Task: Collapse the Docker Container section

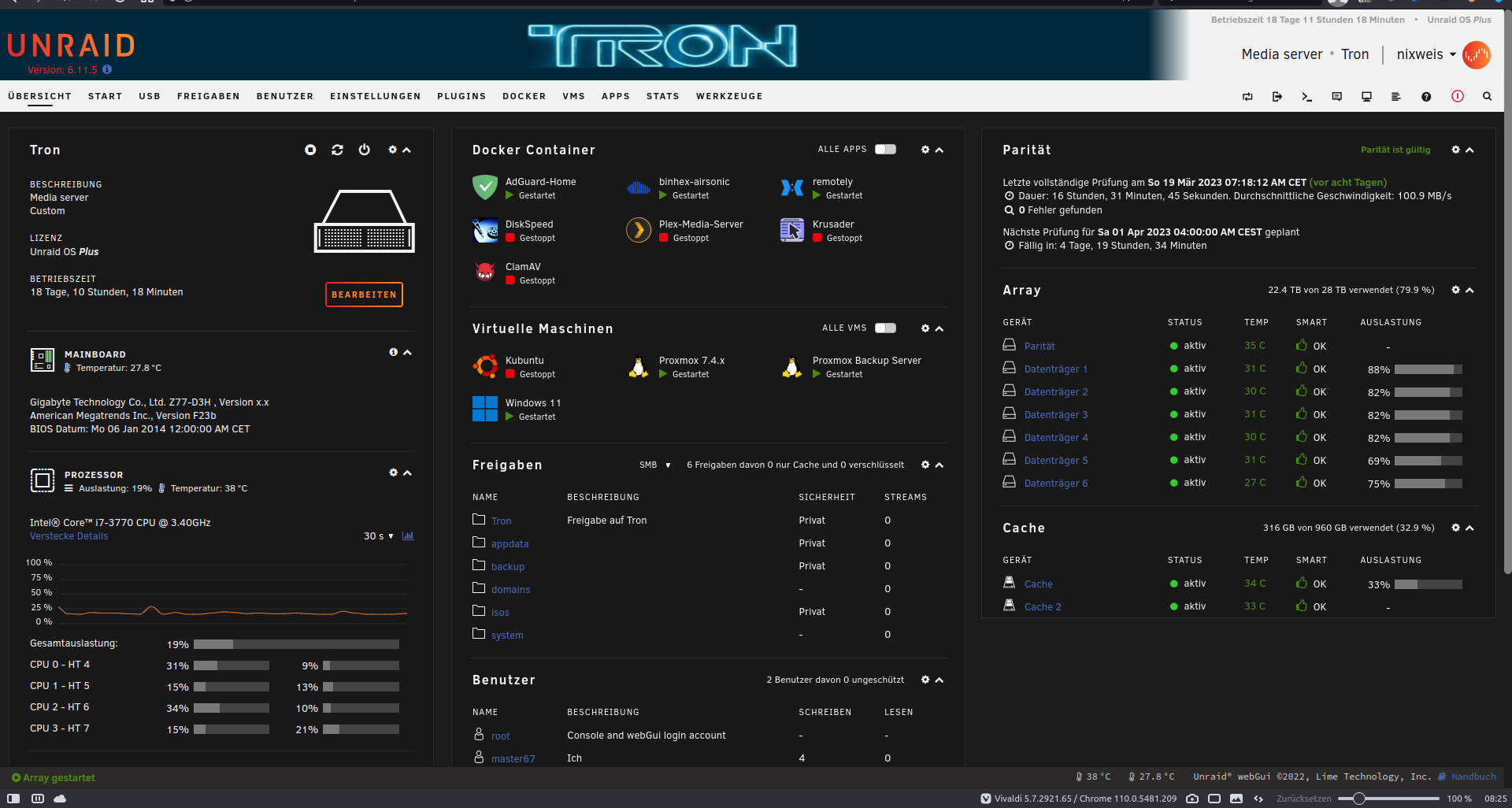Action: coord(939,150)
